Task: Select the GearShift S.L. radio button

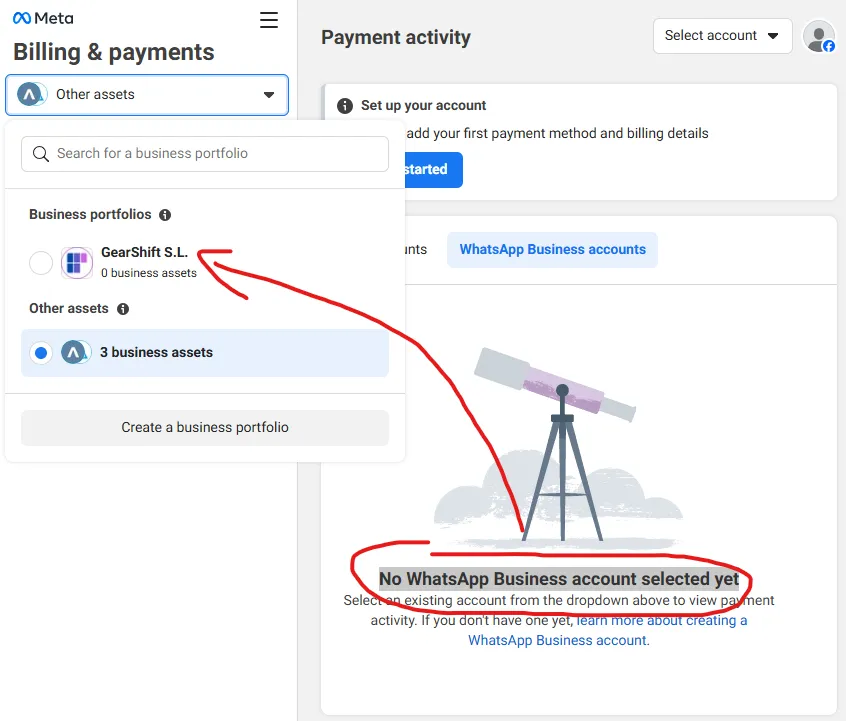Action: (x=41, y=263)
